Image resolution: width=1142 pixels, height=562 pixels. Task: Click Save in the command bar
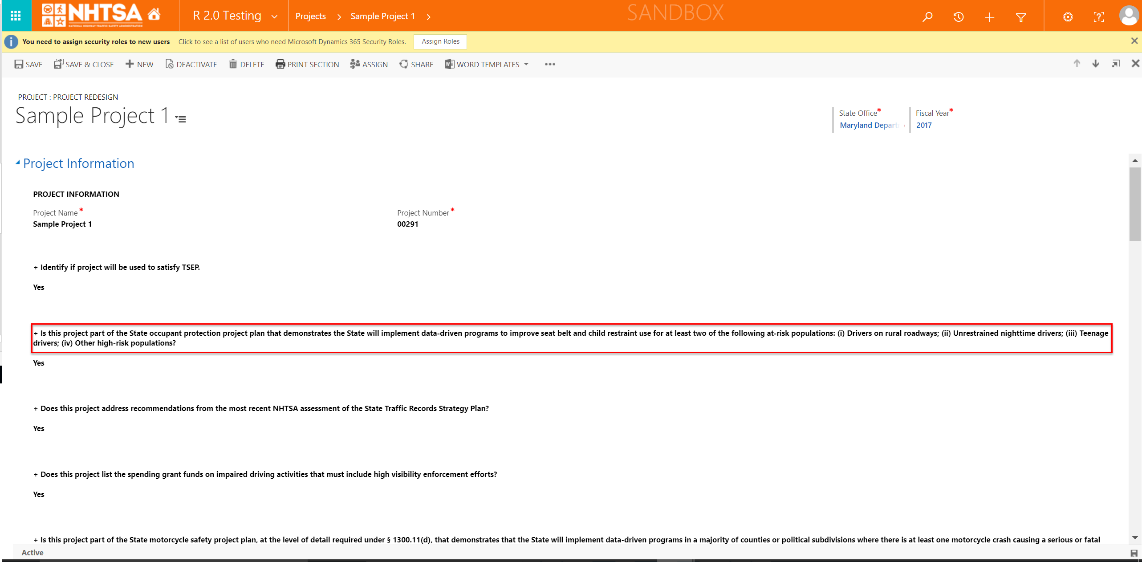28,64
